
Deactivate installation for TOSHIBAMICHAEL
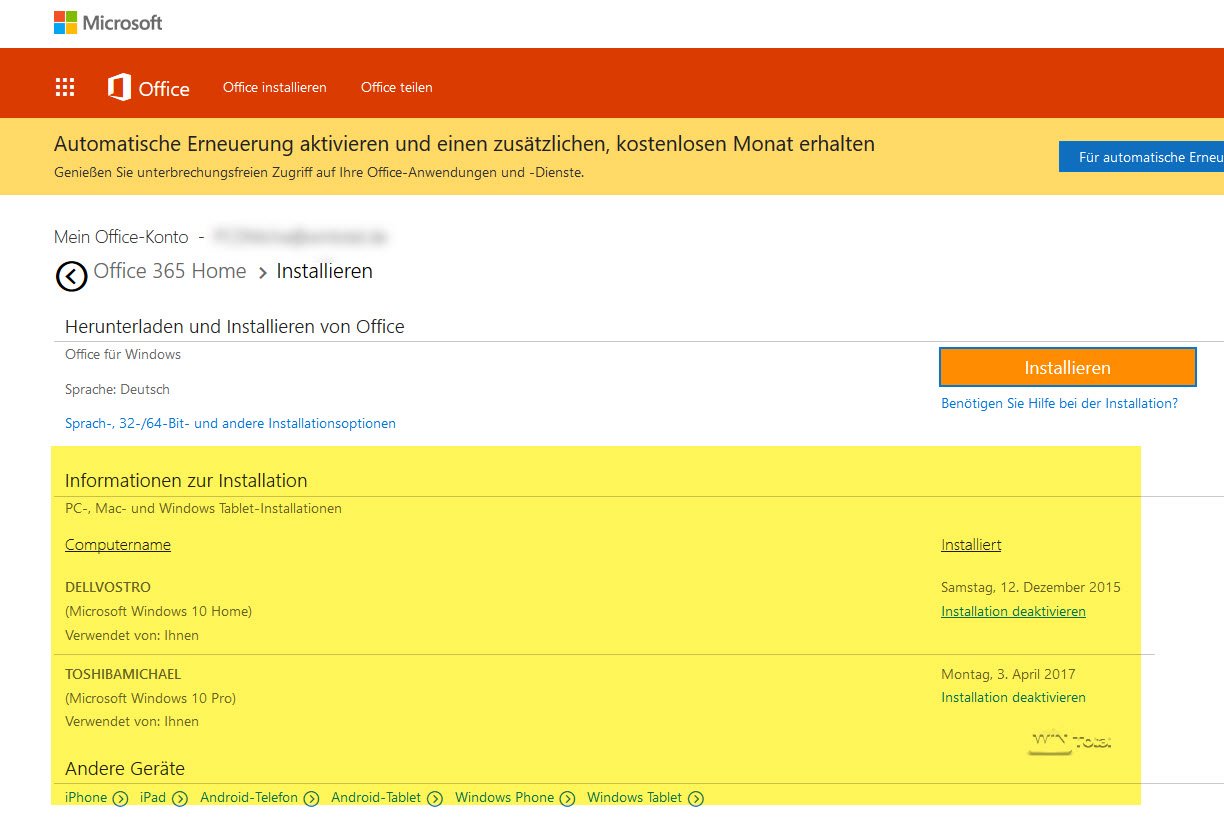[x=1013, y=697]
